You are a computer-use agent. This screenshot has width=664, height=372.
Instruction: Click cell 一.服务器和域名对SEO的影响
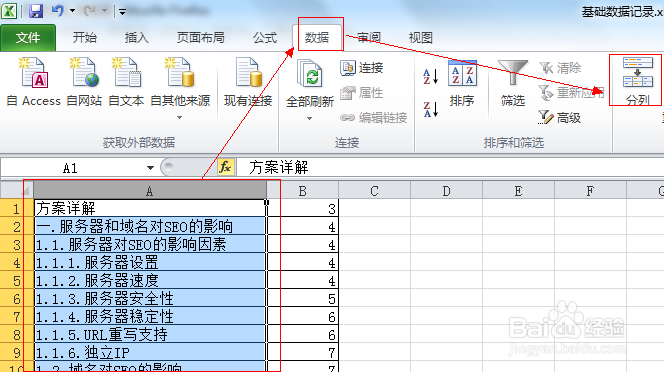[150, 227]
